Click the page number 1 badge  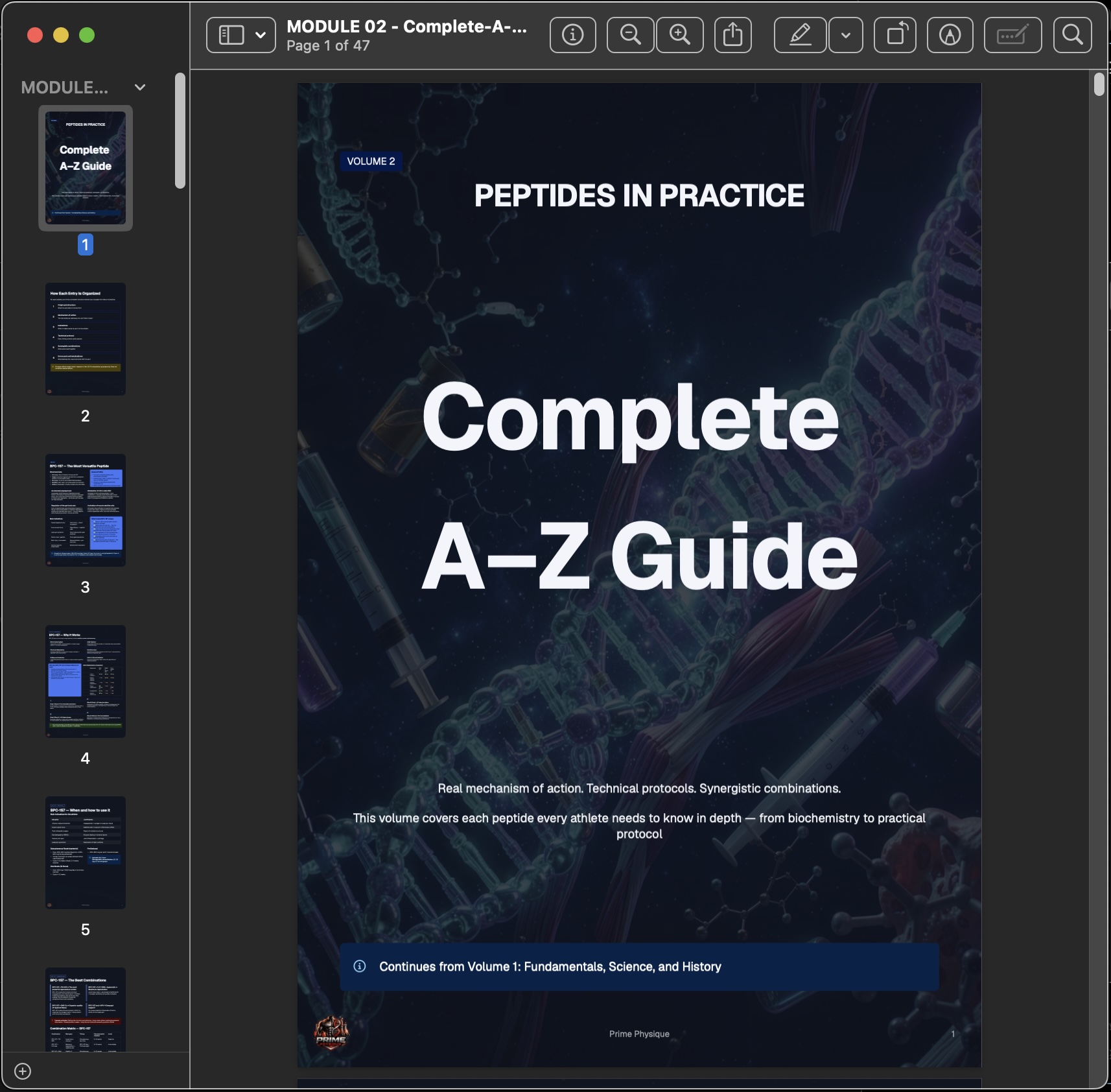coord(86,244)
